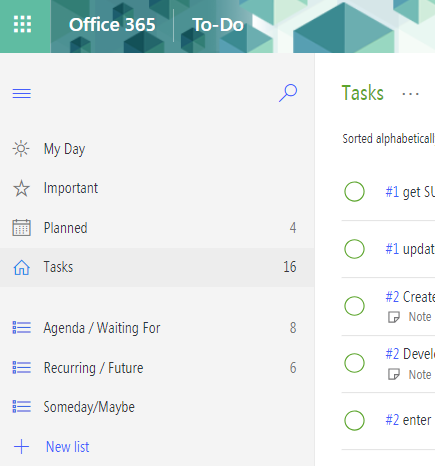Image resolution: width=435 pixels, height=466 pixels.
Task: Click the Agenda / Waiting For list icon
Action: [x=22, y=327]
